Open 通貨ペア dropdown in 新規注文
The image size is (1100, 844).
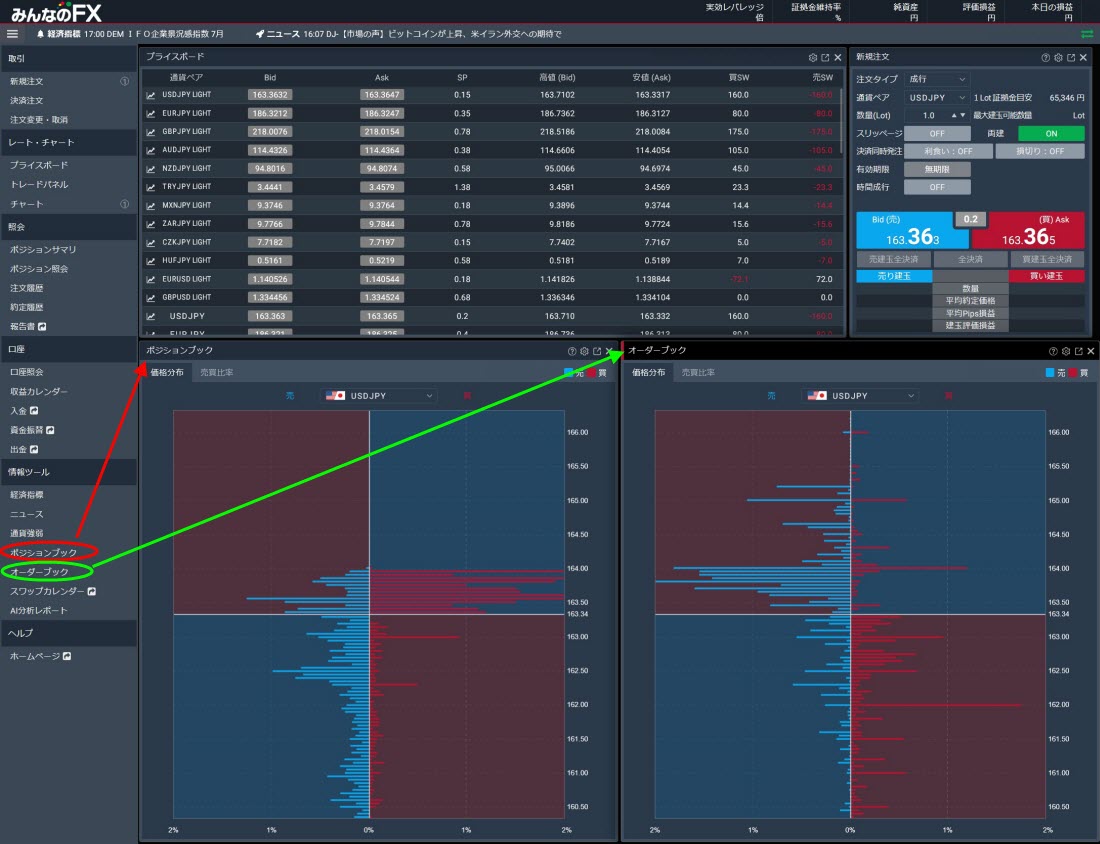click(937, 98)
